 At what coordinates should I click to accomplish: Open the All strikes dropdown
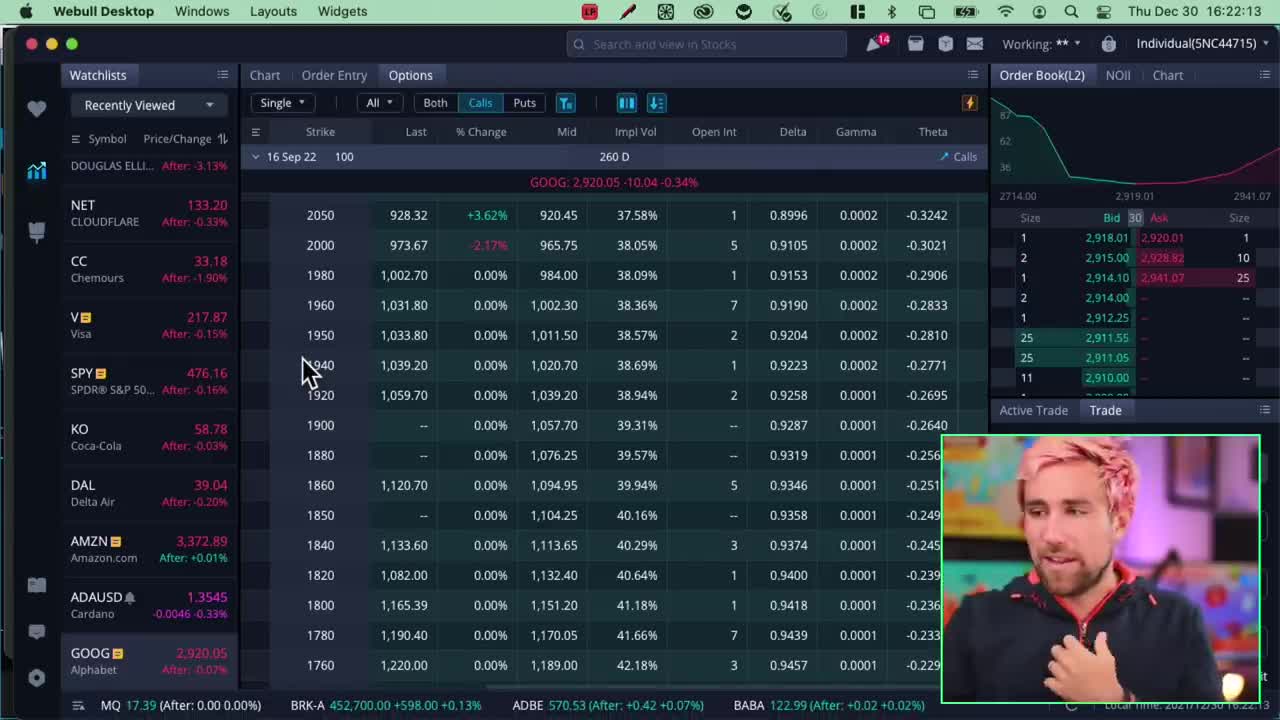(x=380, y=103)
